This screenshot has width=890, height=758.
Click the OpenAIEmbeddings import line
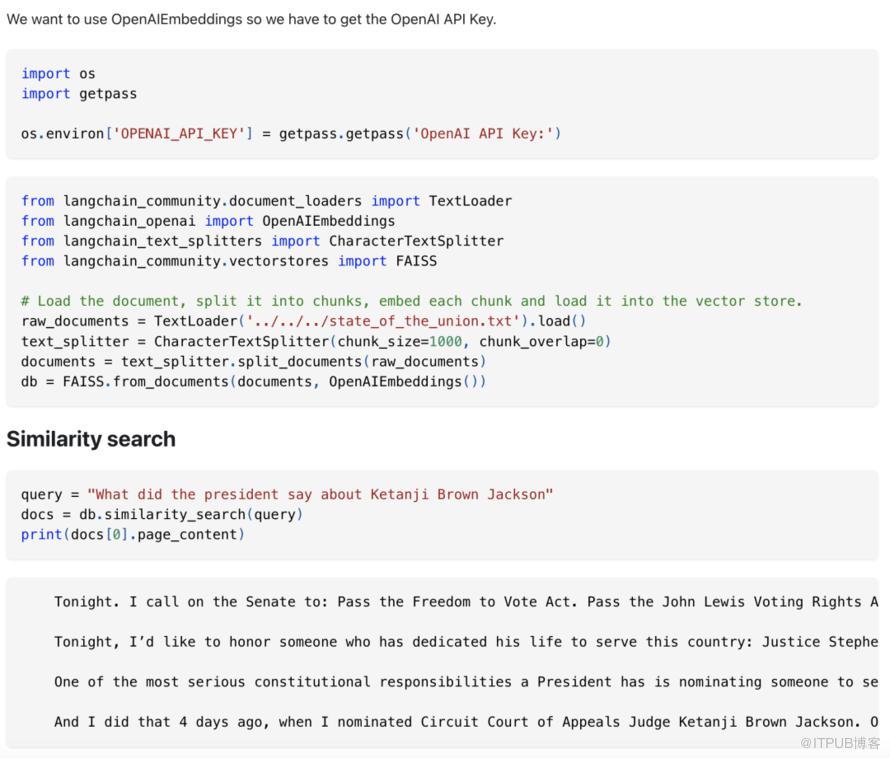208,221
